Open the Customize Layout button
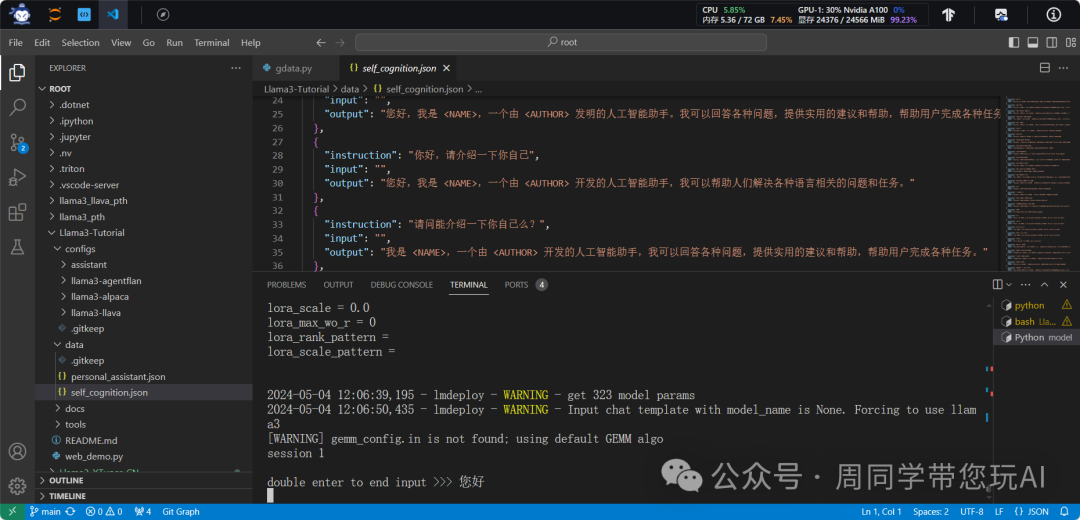Image resolution: width=1080 pixels, height=520 pixels. point(1068,42)
